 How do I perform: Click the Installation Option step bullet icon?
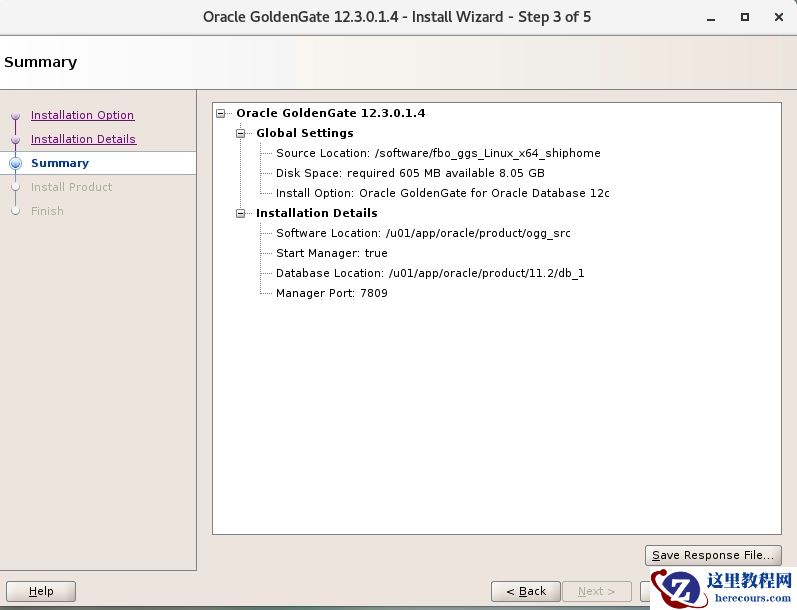tap(16, 116)
